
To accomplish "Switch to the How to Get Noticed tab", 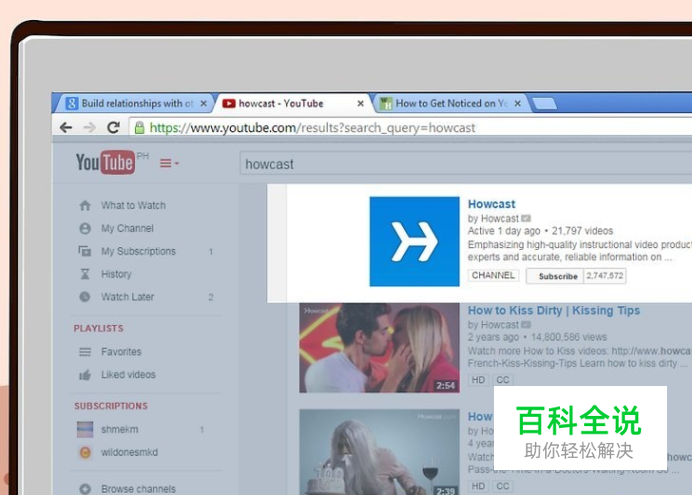I will (450, 103).
